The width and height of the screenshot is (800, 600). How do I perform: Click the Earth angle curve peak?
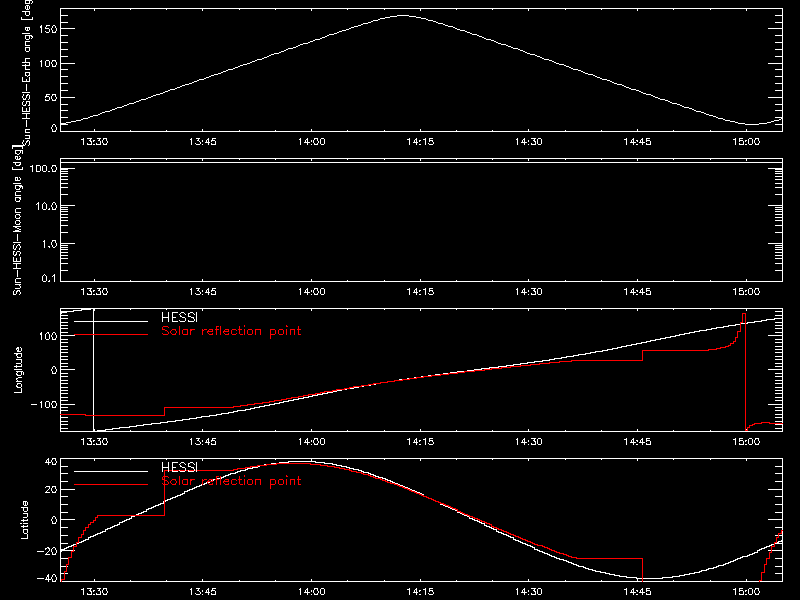click(403, 16)
